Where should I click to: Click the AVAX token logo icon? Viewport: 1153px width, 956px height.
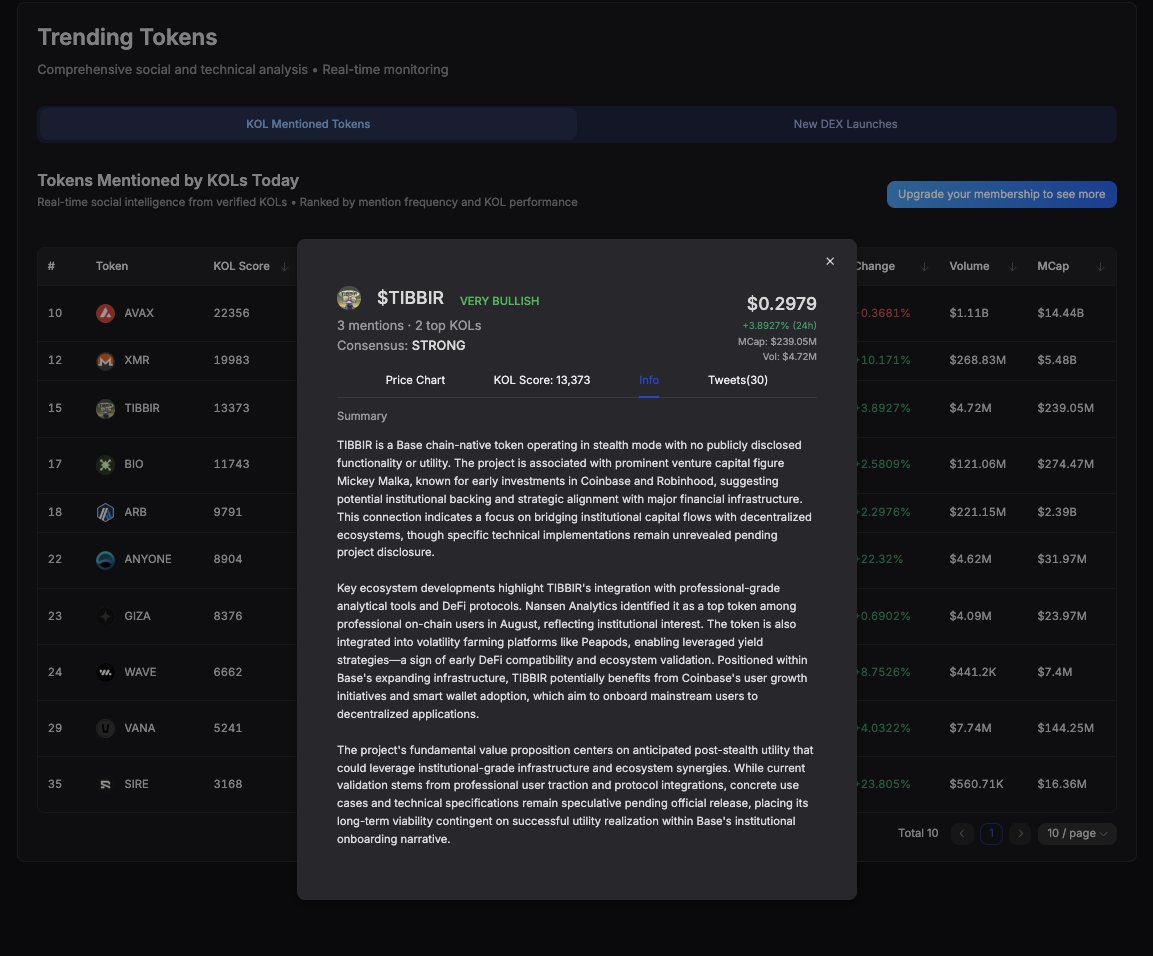(105, 313)
